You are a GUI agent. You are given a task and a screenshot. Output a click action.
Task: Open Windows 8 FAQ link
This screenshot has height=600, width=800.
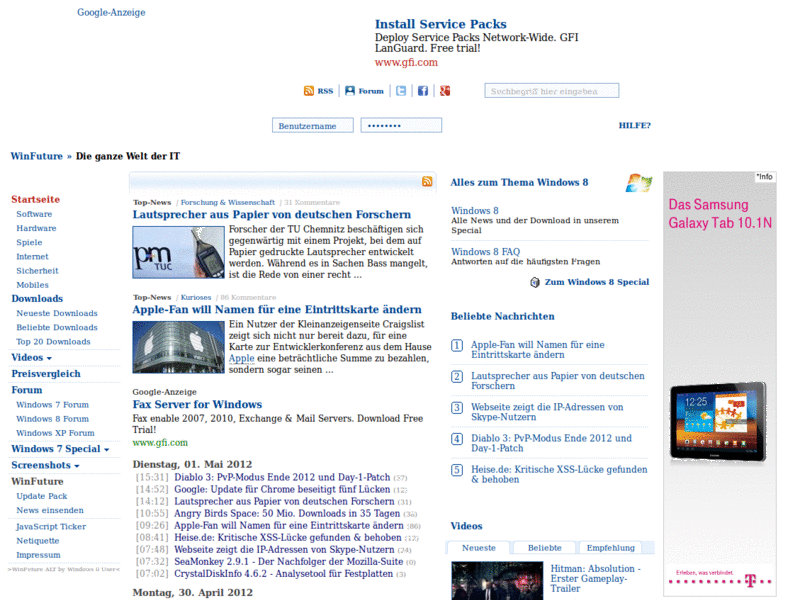[x=486, y=252]
